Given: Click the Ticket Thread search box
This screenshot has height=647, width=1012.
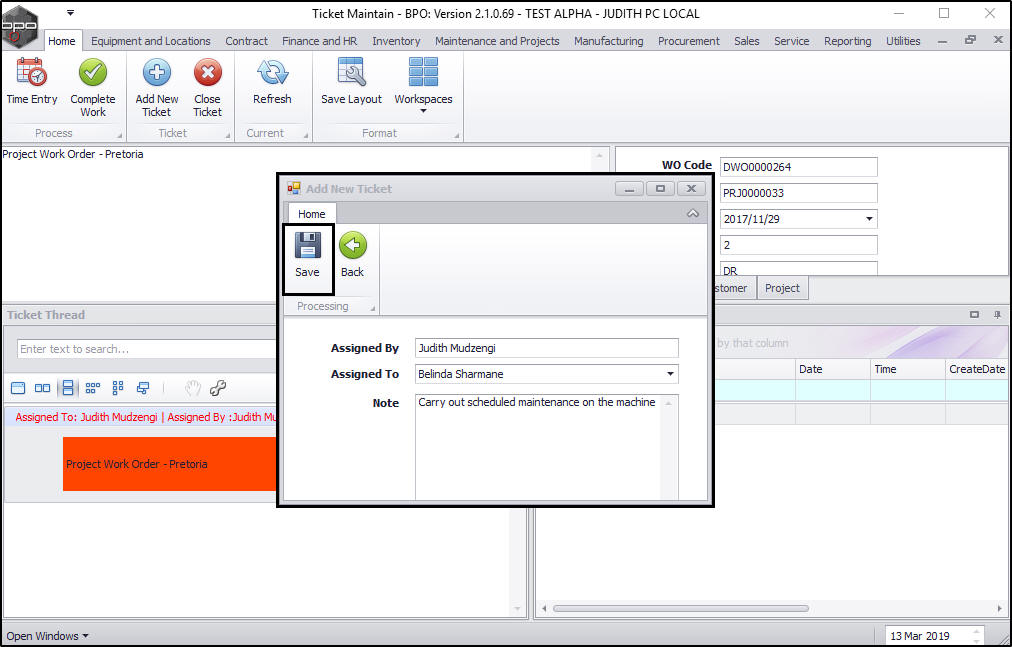Looking at the screenshot, I should tap(147, 349).
